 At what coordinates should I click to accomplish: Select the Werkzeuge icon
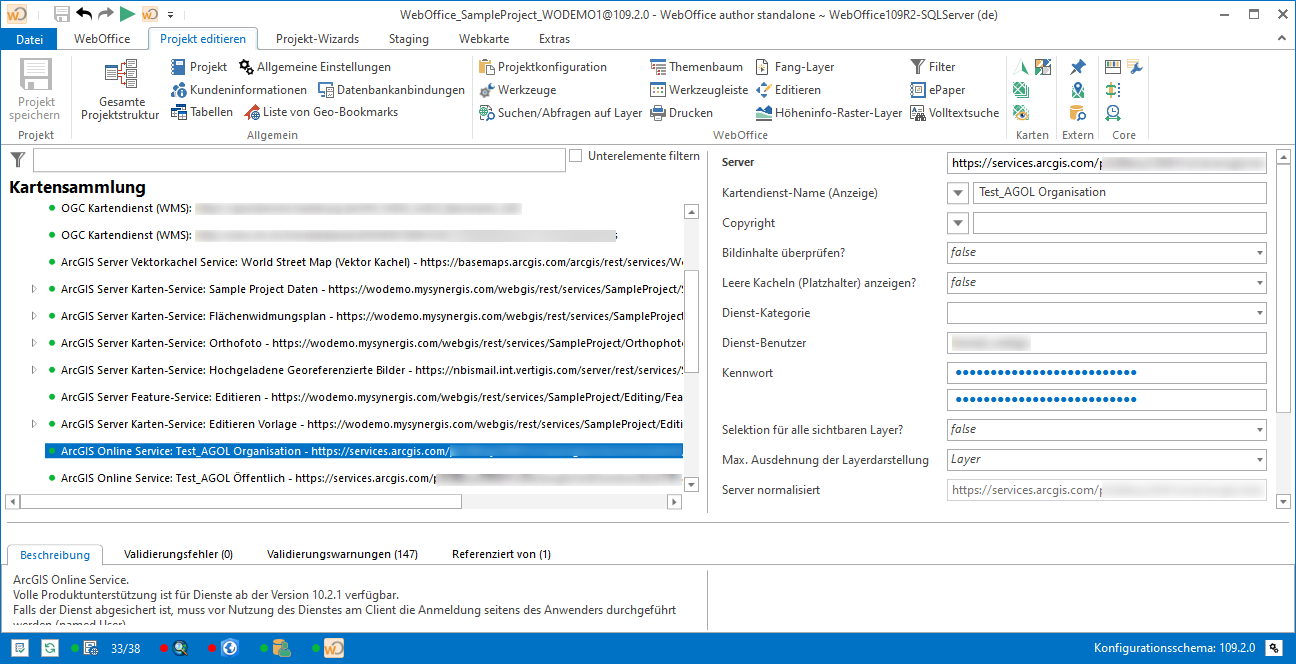pyautogui.click(x=488, y=90)
